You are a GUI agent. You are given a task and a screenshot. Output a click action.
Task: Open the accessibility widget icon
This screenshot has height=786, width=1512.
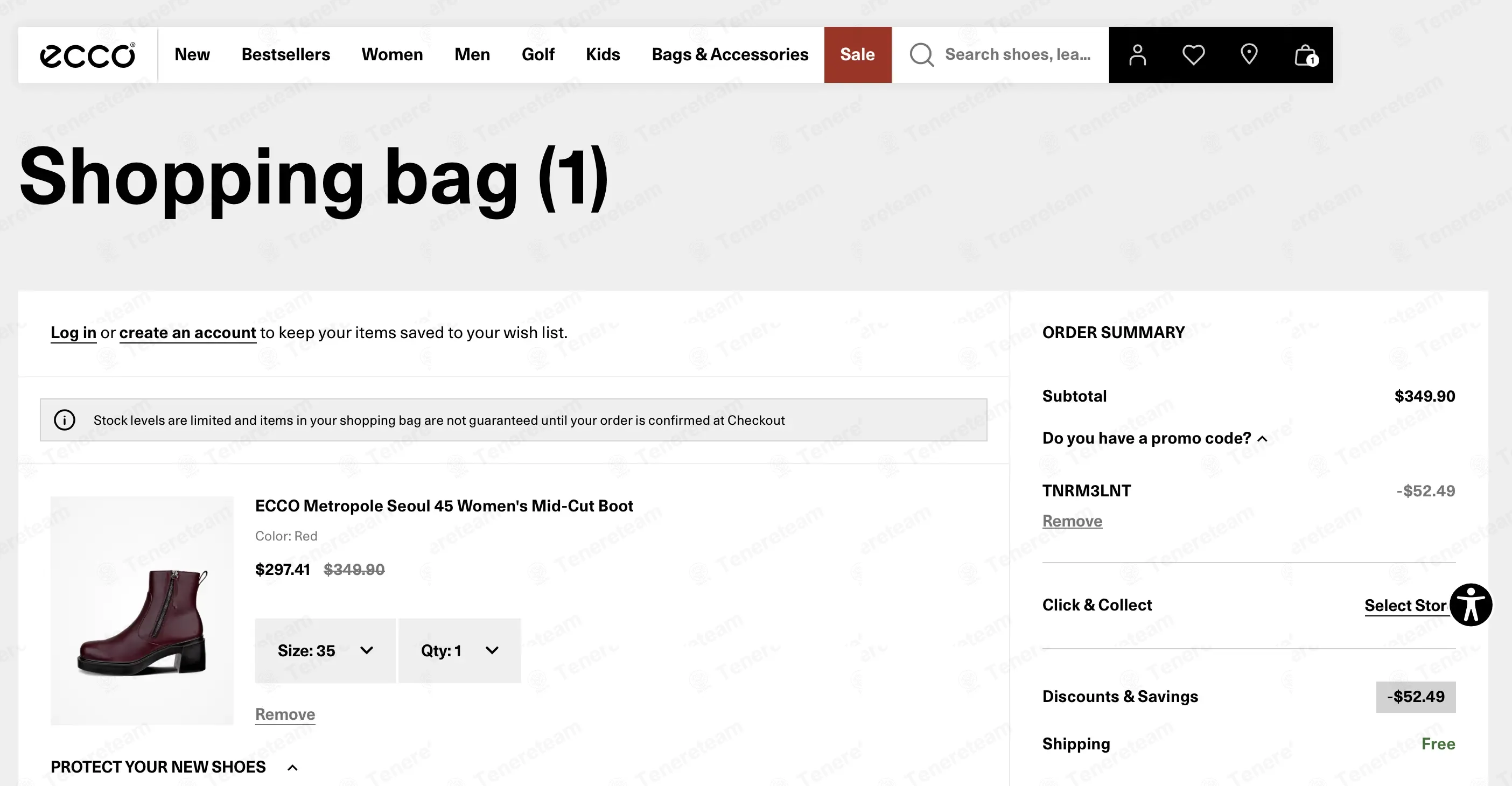[1471, 605]
